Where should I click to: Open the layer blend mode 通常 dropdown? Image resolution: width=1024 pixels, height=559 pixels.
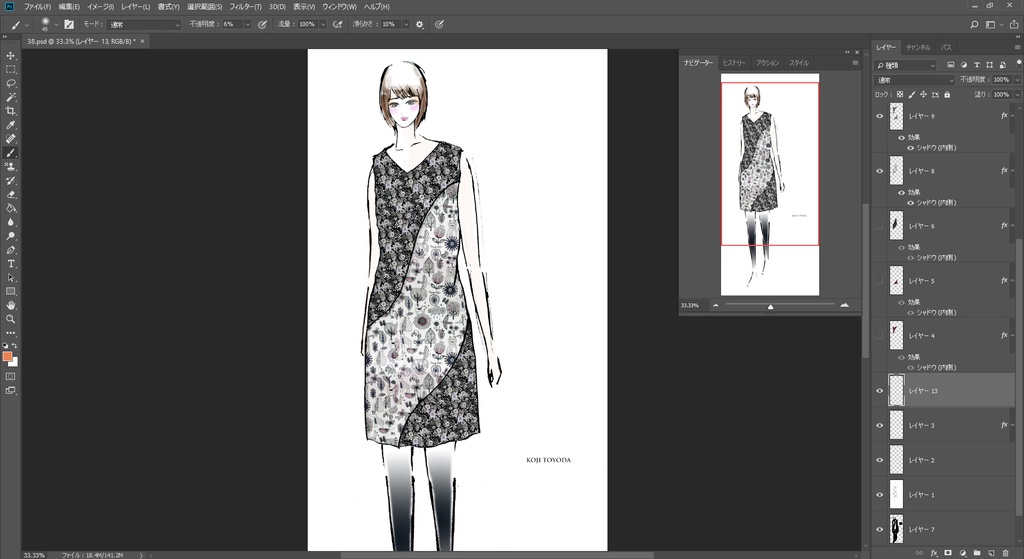click(913, 80)
